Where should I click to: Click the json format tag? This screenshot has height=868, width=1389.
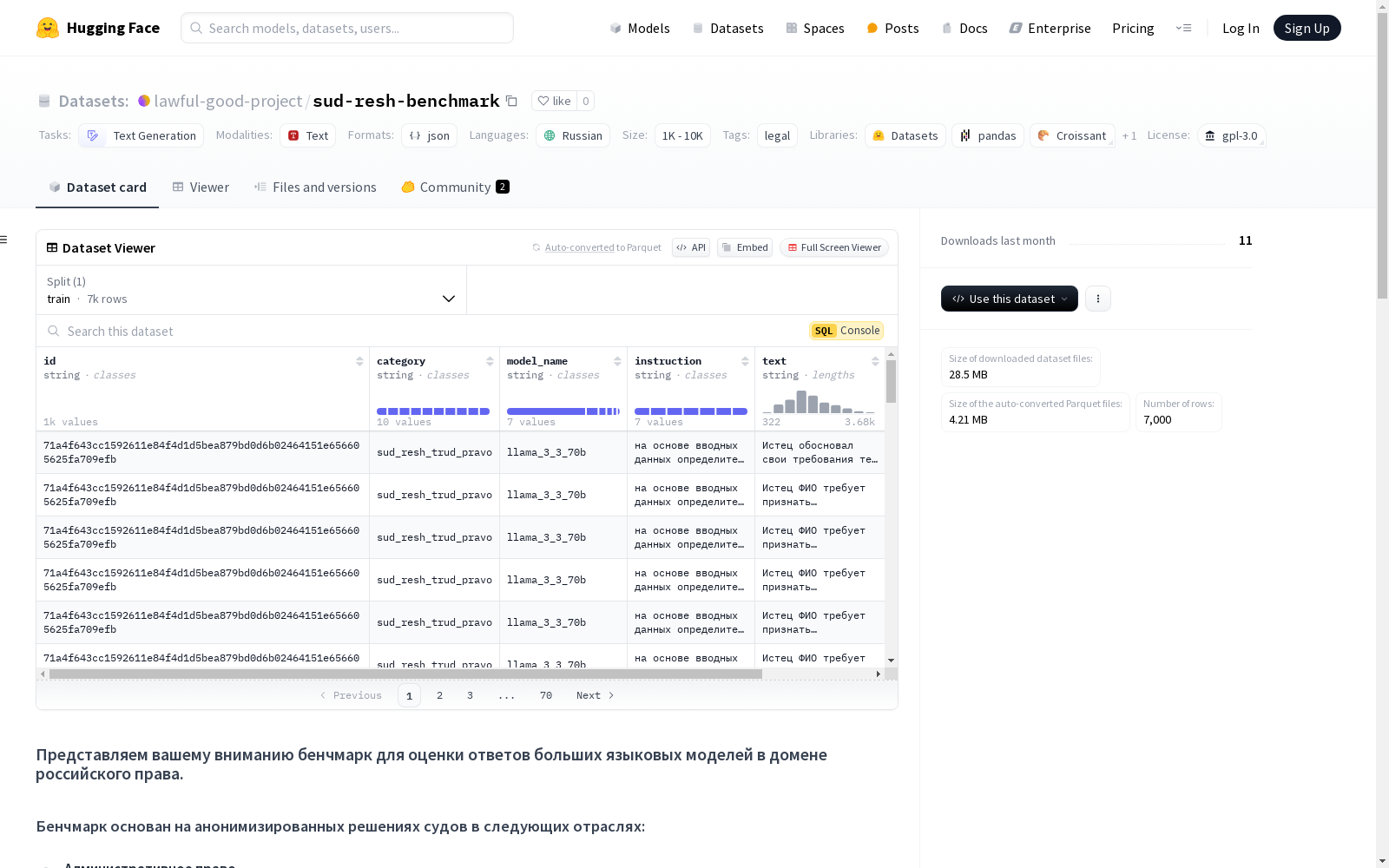(429, 135)
